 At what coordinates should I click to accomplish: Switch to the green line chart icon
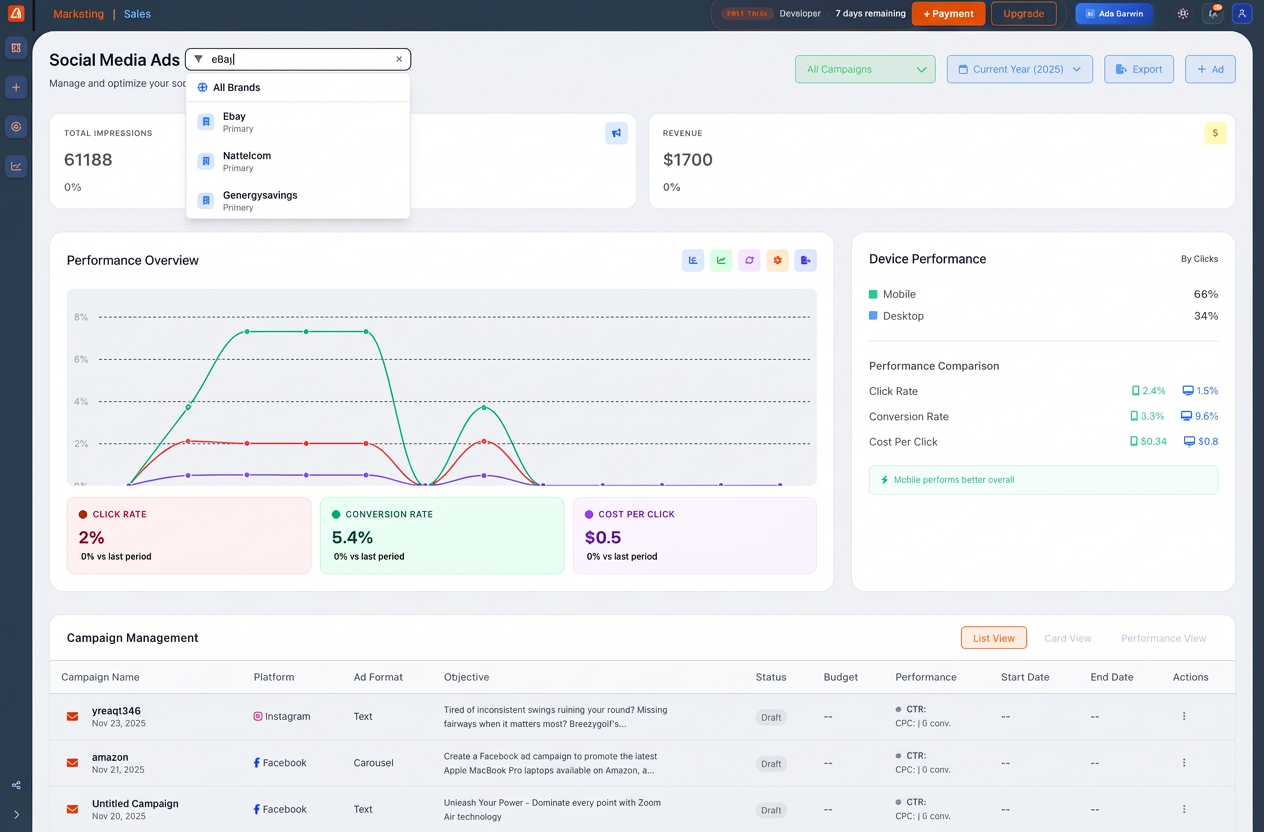[x=721, y=260]
